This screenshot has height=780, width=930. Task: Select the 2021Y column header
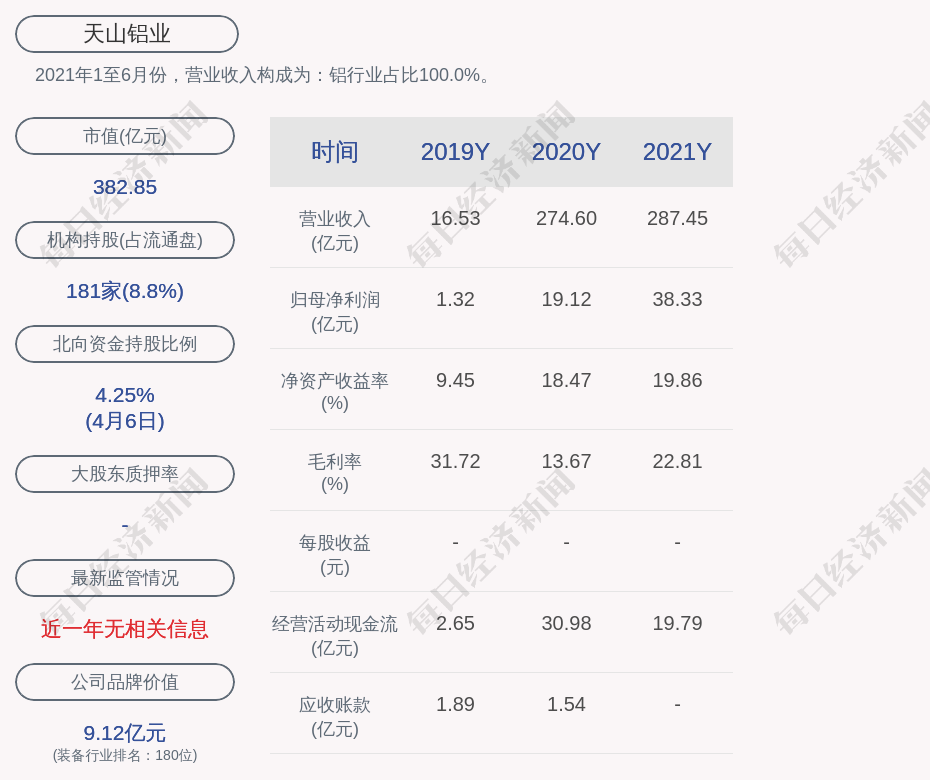[677, 152]
